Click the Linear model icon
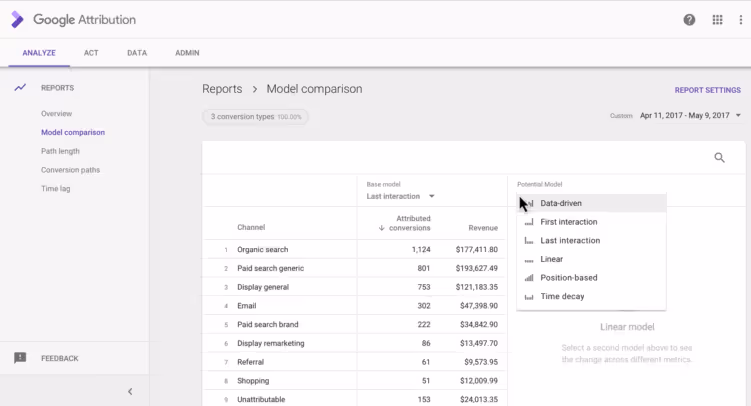The image size is (751, 406). [x=529, y=259]
